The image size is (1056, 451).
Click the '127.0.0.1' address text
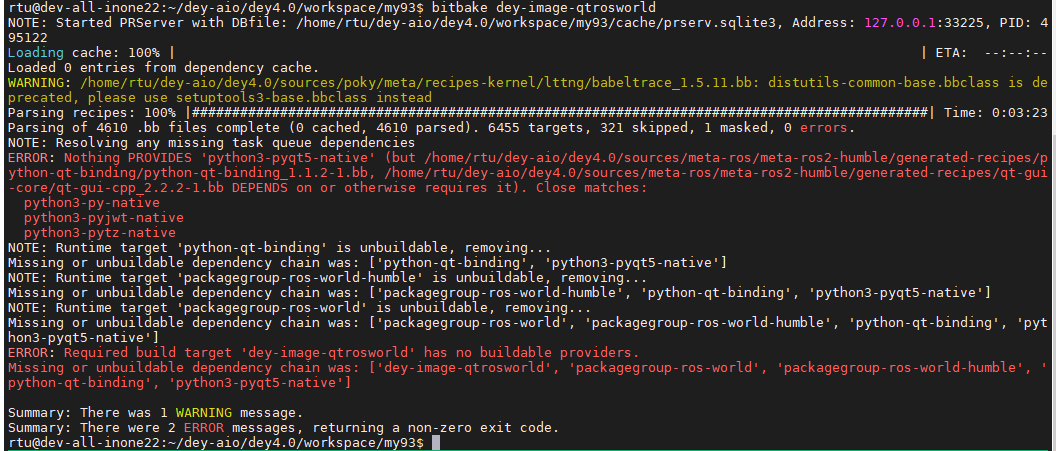click(x=900, y=23)
